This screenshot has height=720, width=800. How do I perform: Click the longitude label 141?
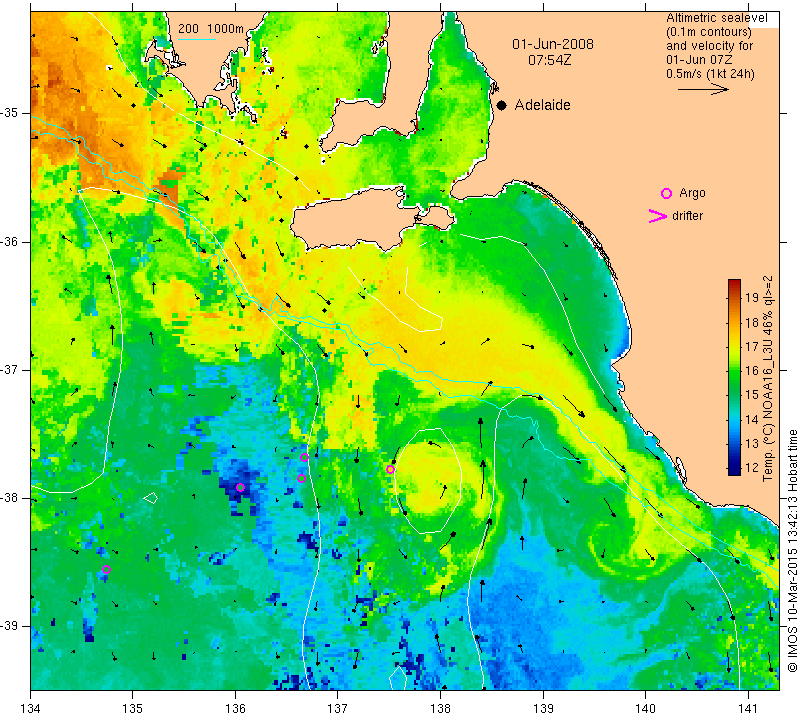click(x=748, y=708)
